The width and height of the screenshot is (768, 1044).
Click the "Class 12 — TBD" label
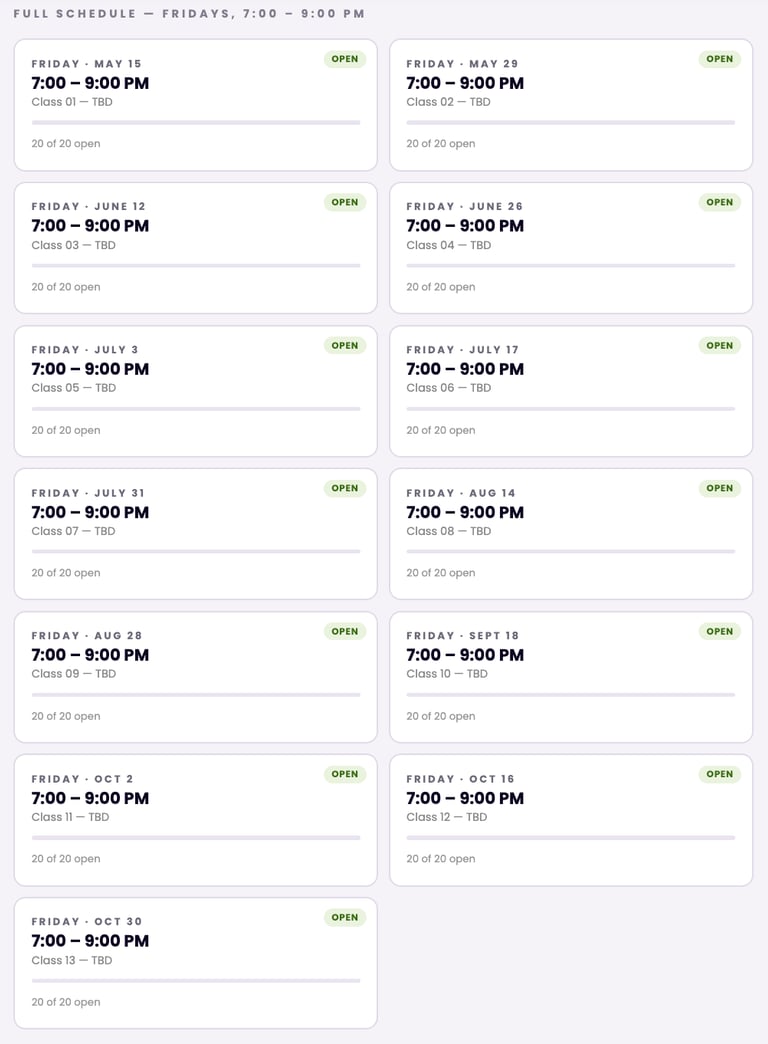click(446, 817)
